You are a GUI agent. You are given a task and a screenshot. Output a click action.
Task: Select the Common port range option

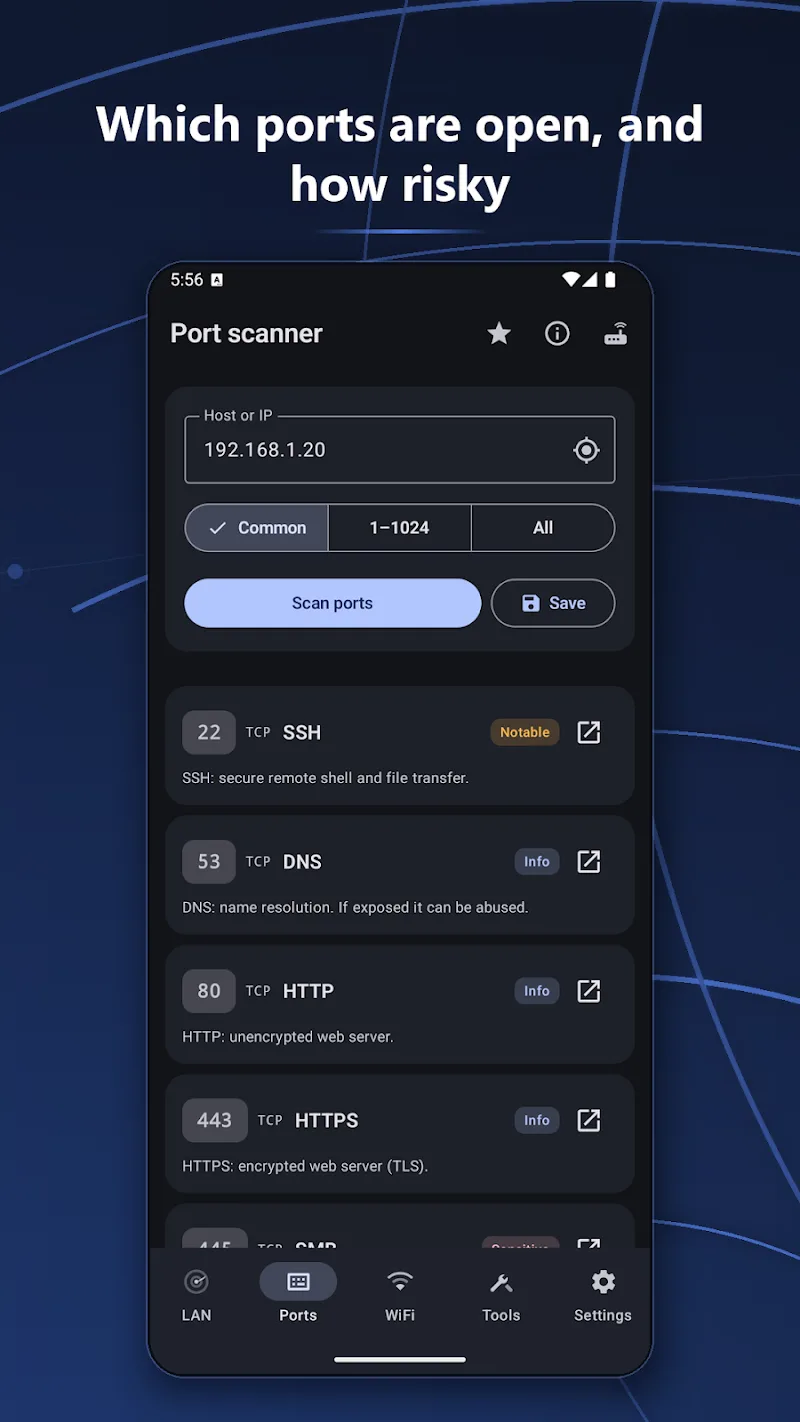pyautogui.click(x=257, y=528)
